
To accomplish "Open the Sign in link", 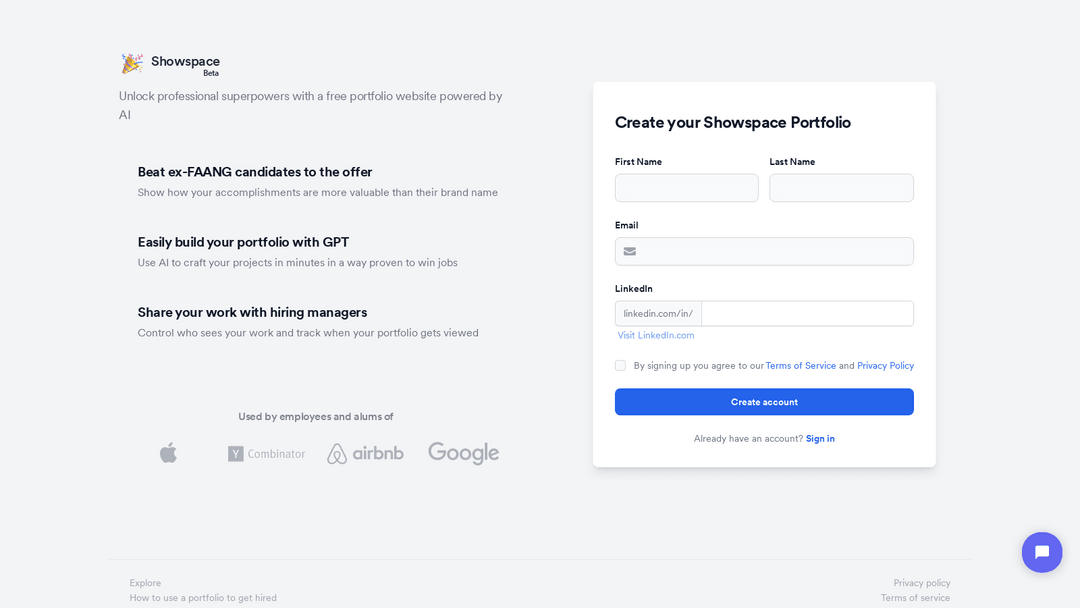I will coord(820,439).
